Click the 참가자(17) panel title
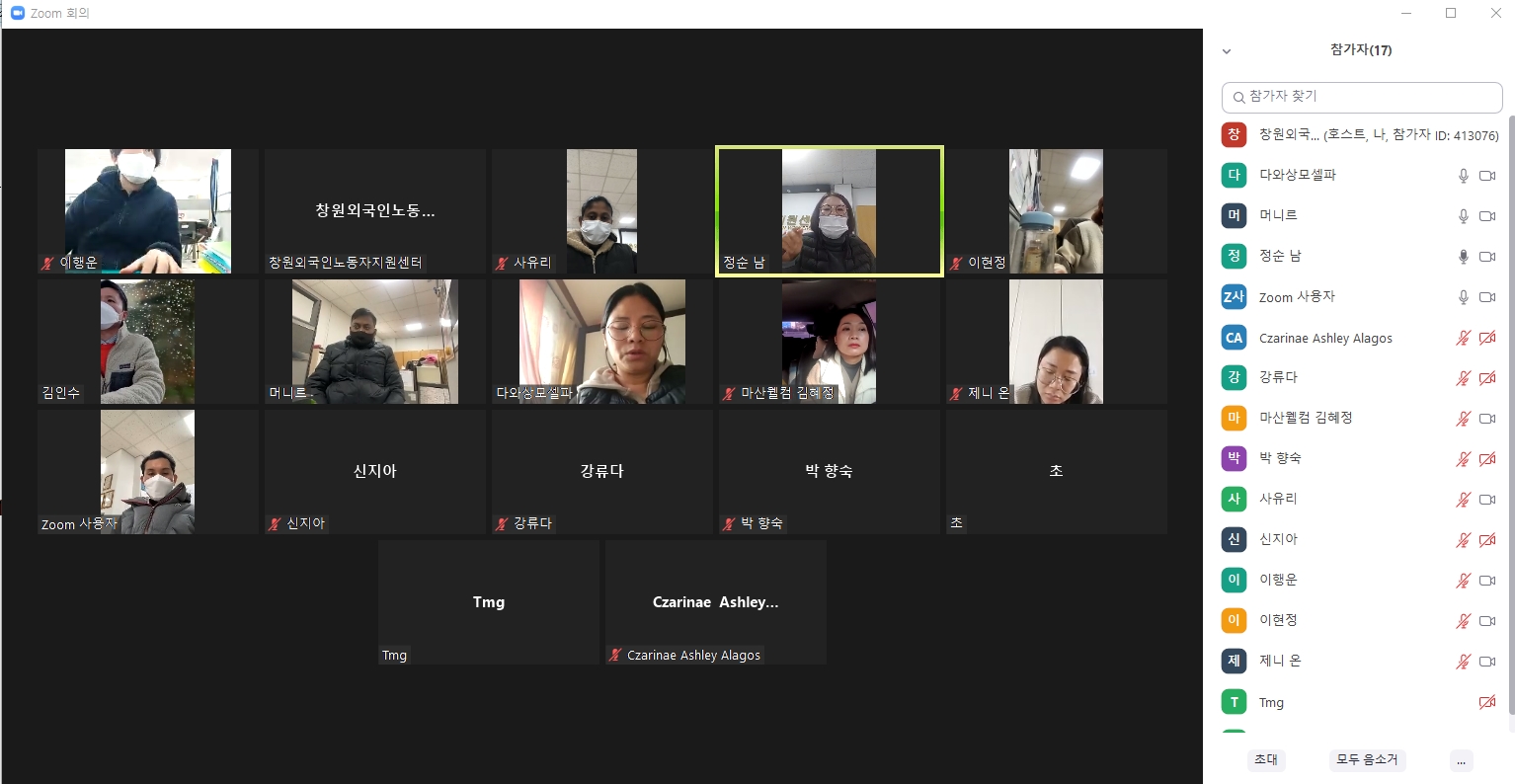This screenshot has height=784, width=1515. tap(1361, 50)
